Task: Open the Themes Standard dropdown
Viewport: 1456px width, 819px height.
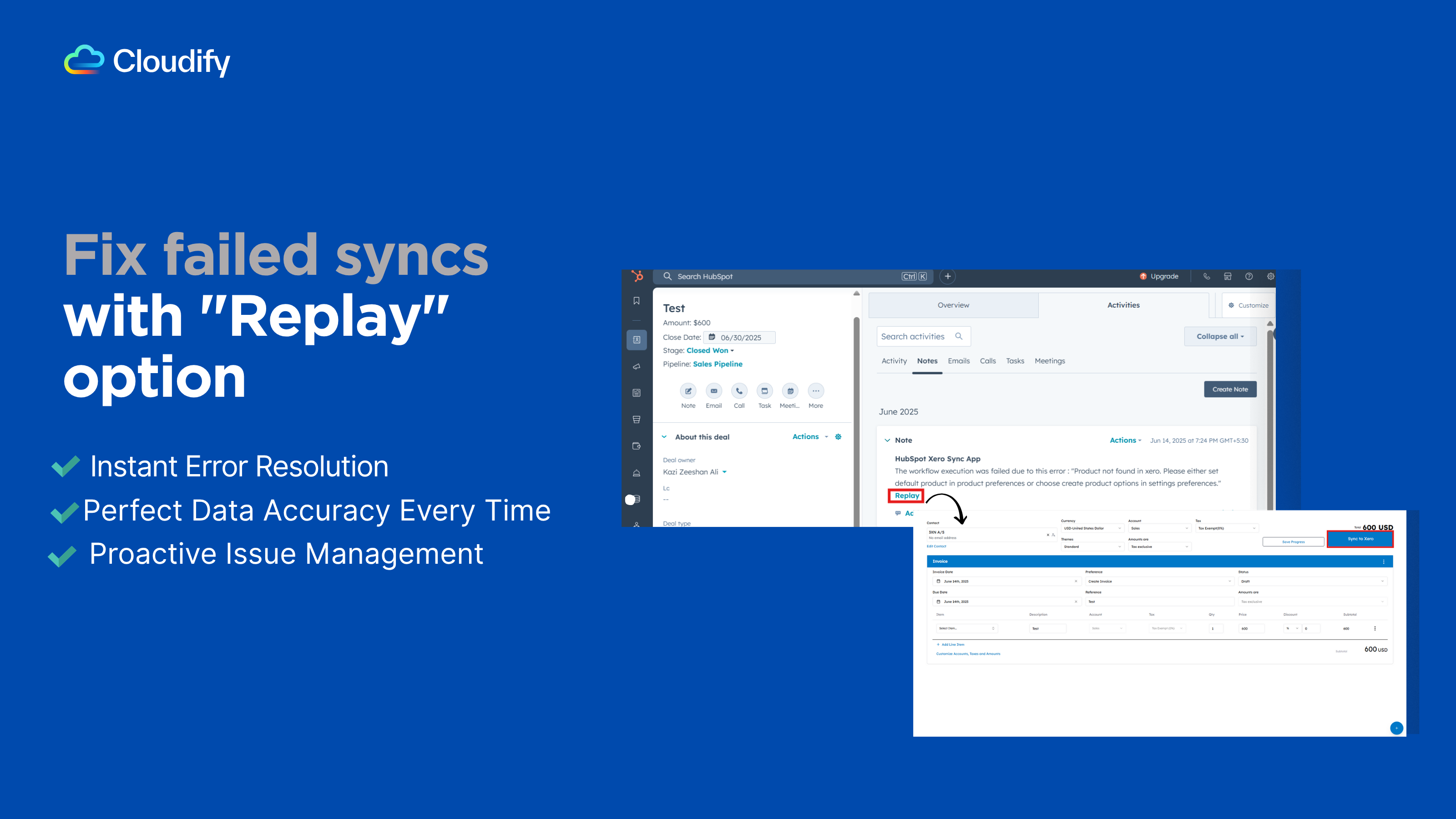Action: click(1092, 546)
